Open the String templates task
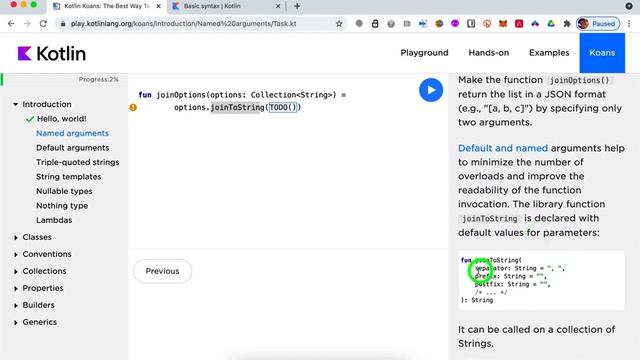The width and height of the screenshot is (640, 360). click(68, 177)
